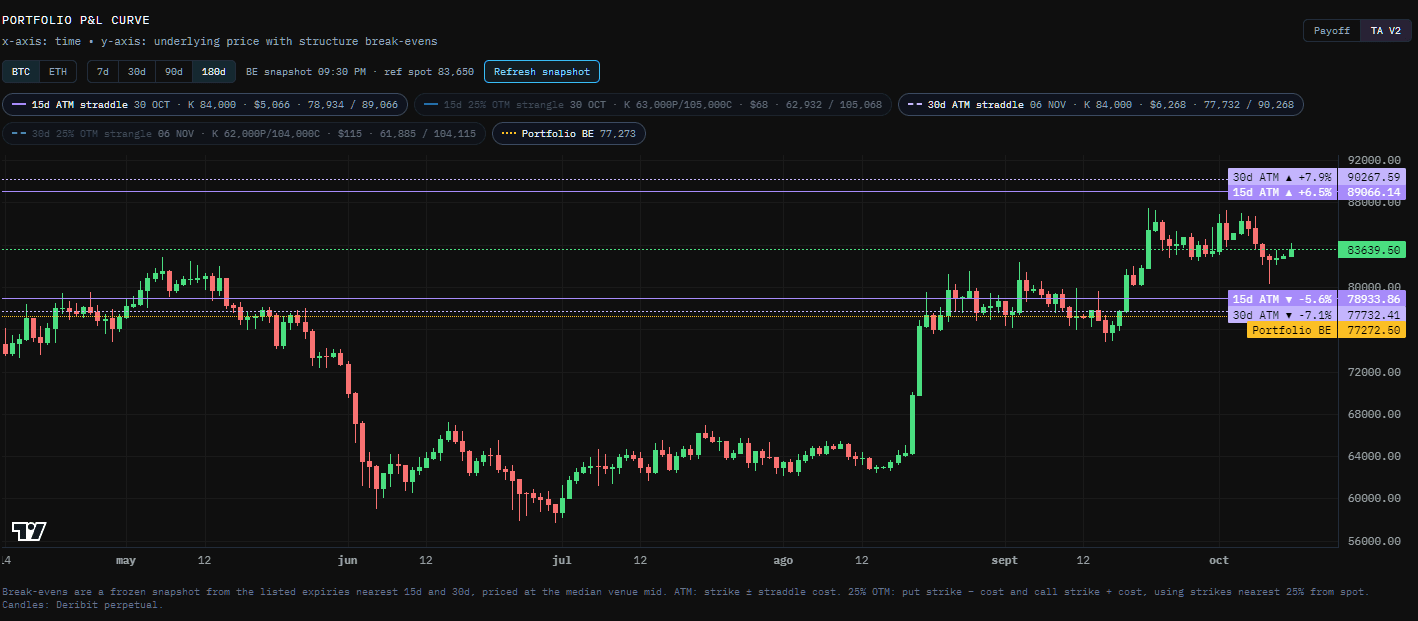Click the 92000.00 price axis tick

(x=1372, y=160)
